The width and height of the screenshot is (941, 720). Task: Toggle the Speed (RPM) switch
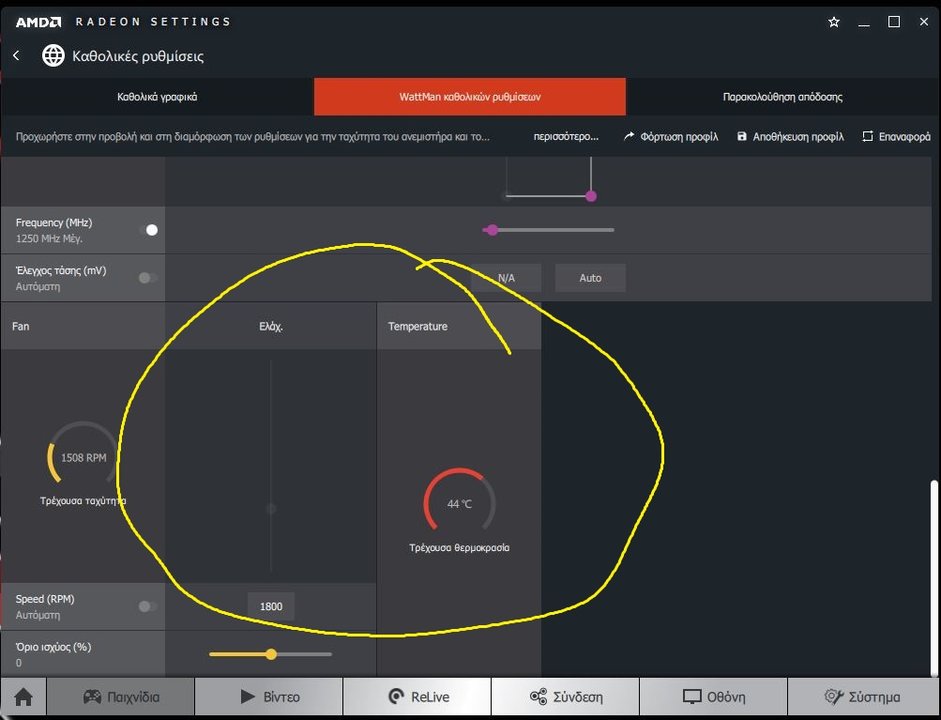tap(148, 607)
